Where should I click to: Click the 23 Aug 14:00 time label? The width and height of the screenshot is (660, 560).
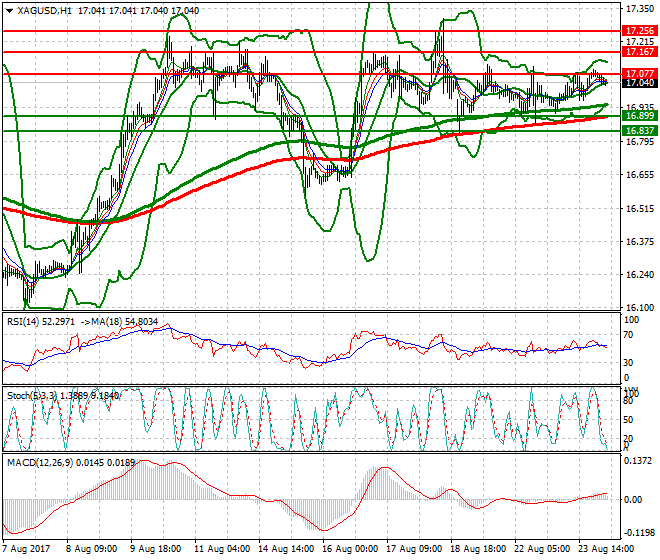click(606, 549)
